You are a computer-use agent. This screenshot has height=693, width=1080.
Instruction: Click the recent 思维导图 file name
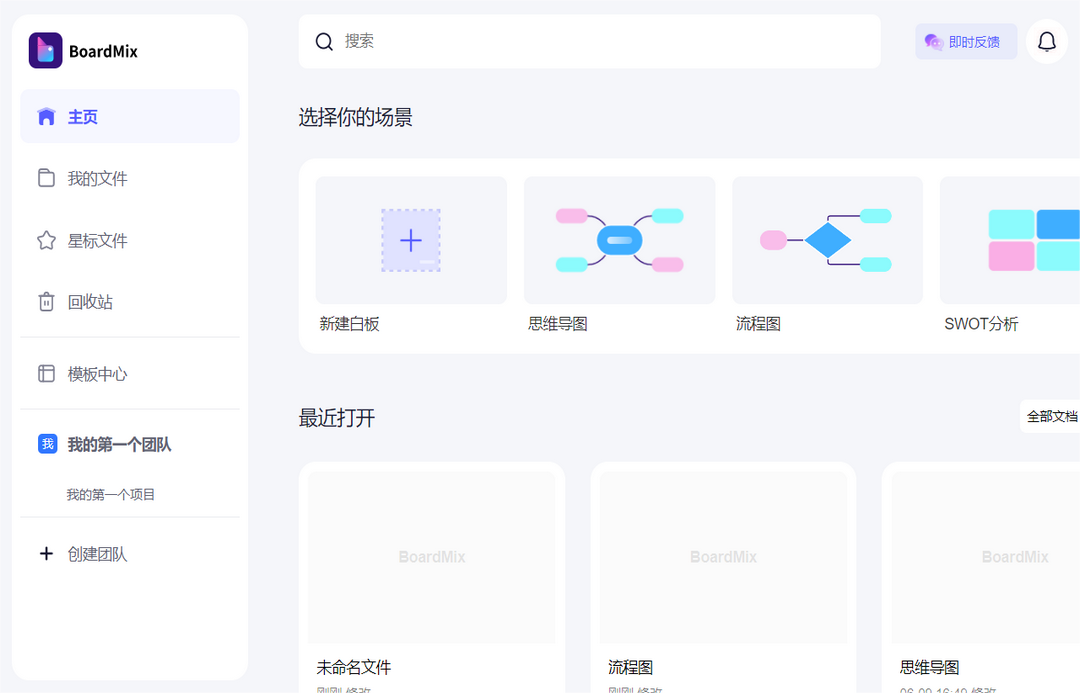point(929,668)
